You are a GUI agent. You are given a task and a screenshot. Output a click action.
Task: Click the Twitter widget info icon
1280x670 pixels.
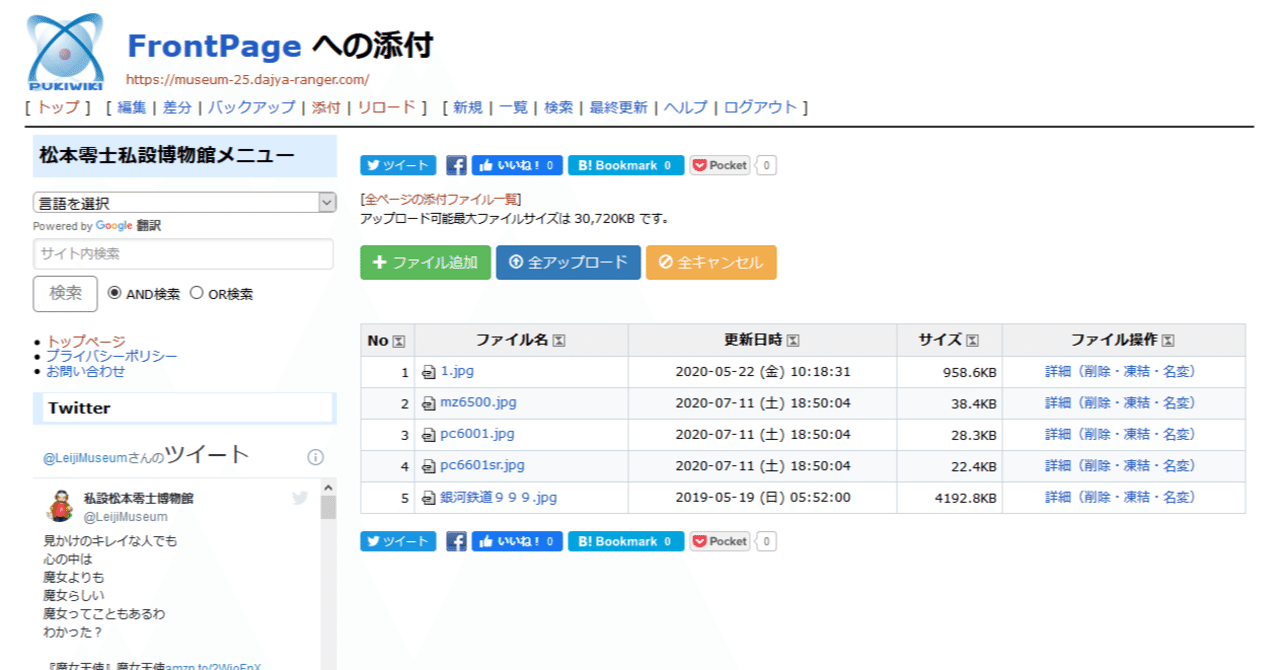315,457
